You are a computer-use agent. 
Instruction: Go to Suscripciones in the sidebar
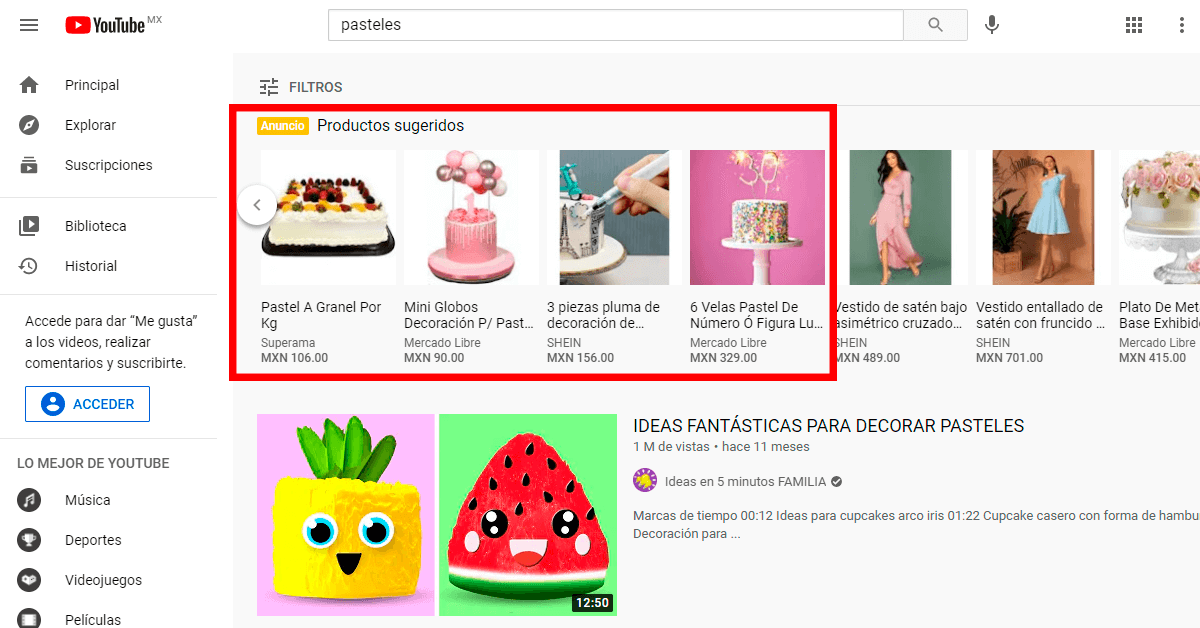108,164
